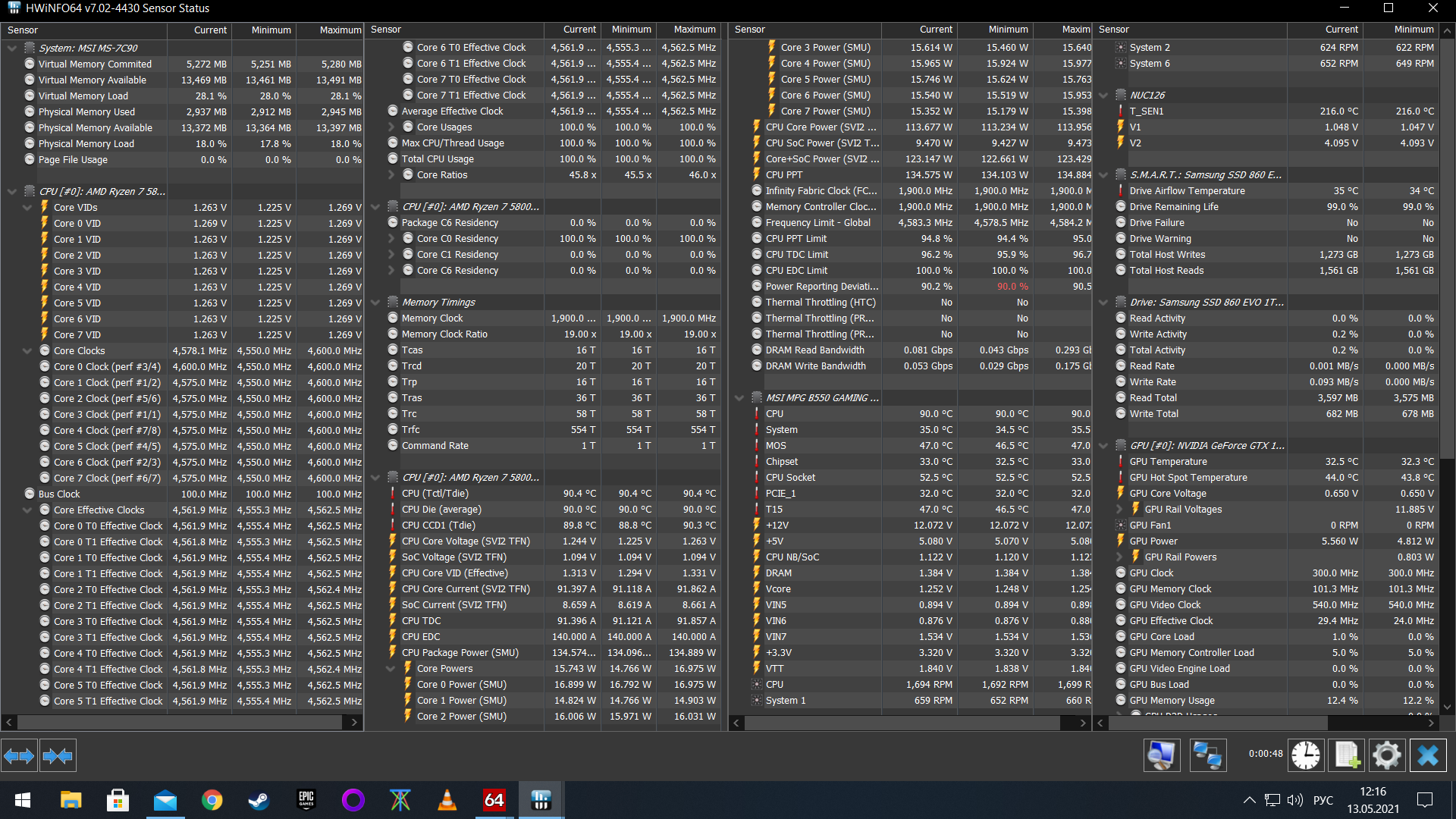The height and width of the screenshot is (819, 1456).
Task: Select the CPU (Tctl/Tdie) temperature row
Action: coord(435,494)
